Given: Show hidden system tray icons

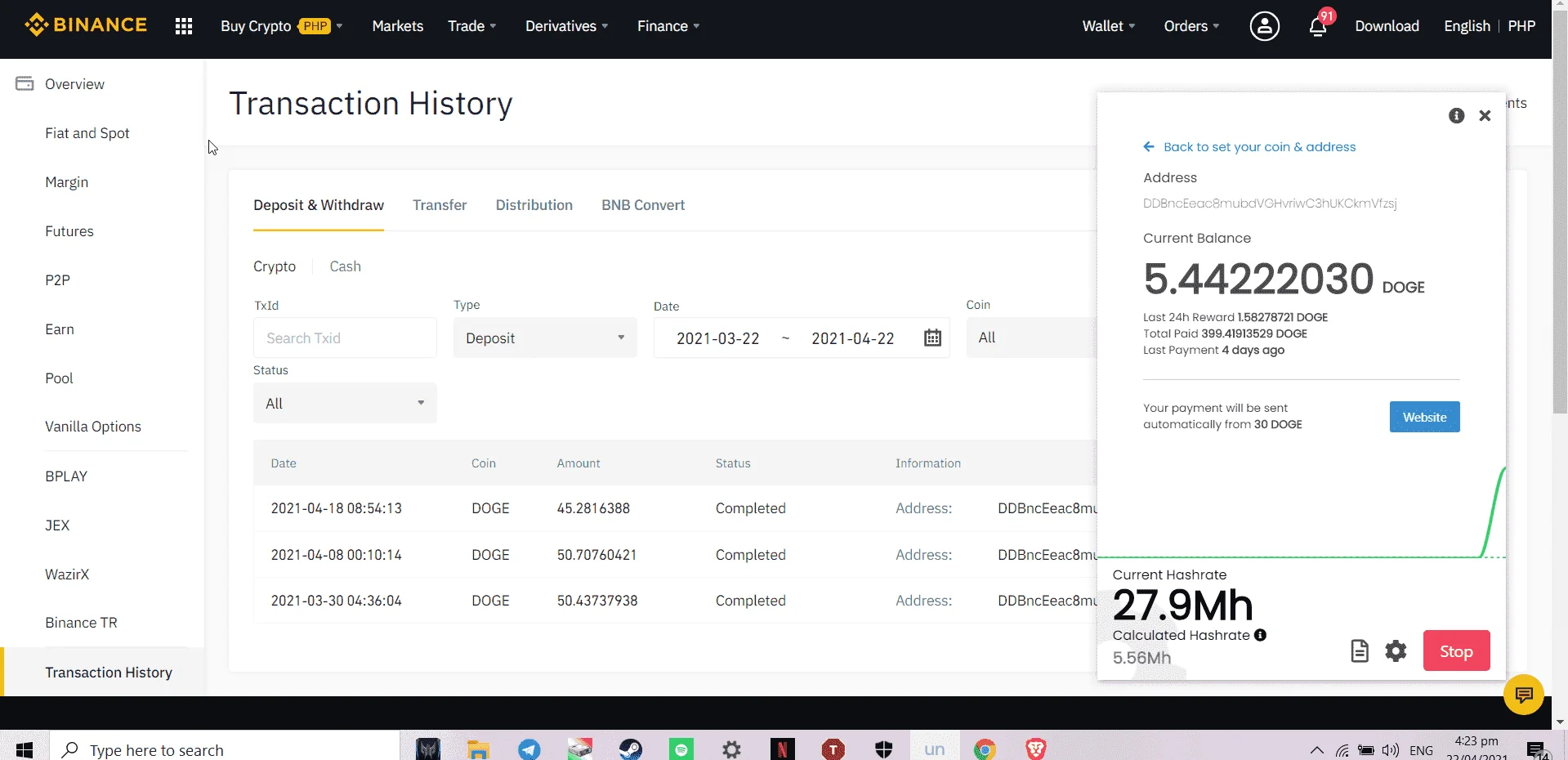Looking at the screenshot, I should (x=1316, y=750).
